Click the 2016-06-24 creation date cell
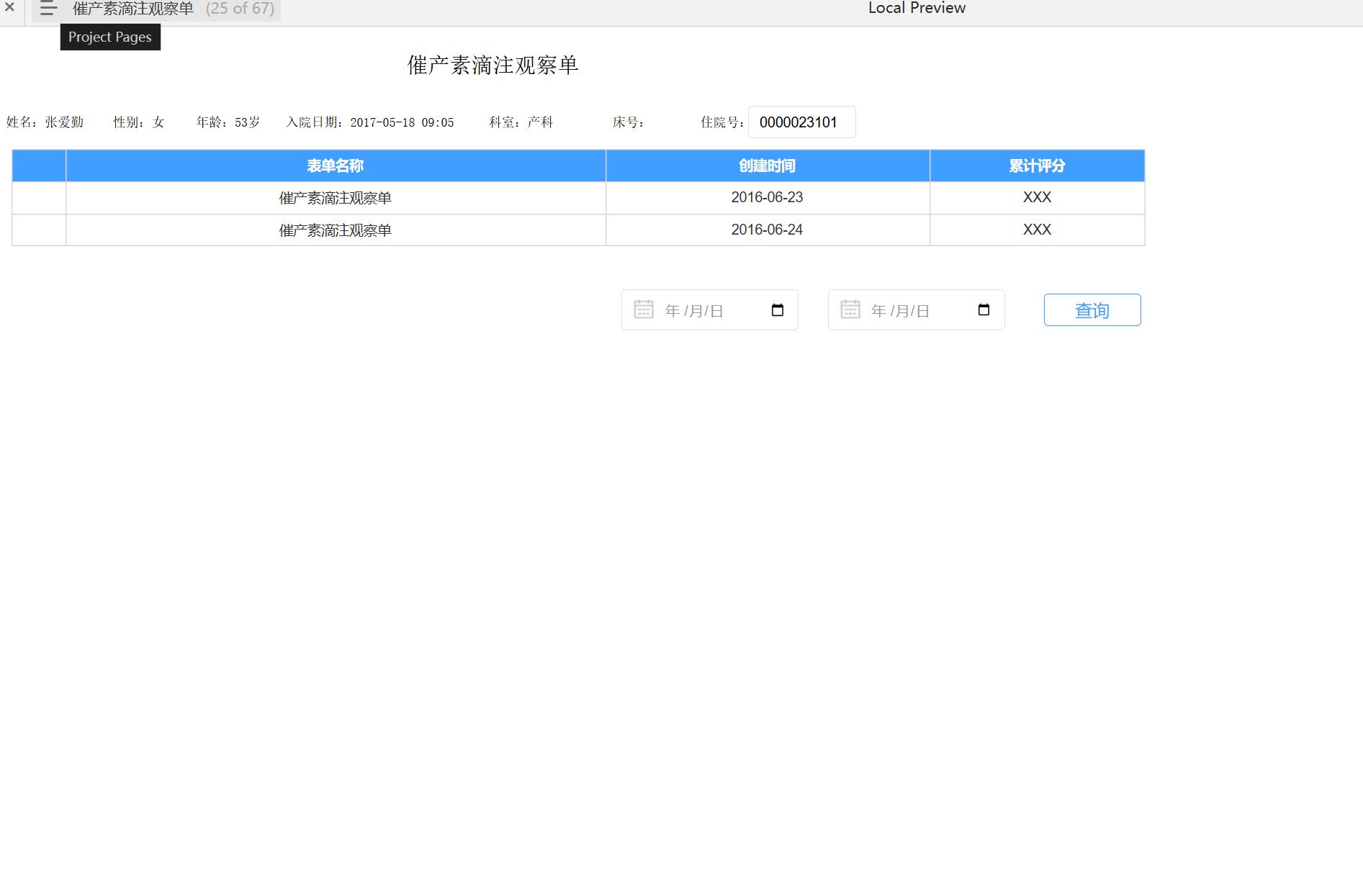The width and height of the screenshot is (1363, 896). (768, 230)
